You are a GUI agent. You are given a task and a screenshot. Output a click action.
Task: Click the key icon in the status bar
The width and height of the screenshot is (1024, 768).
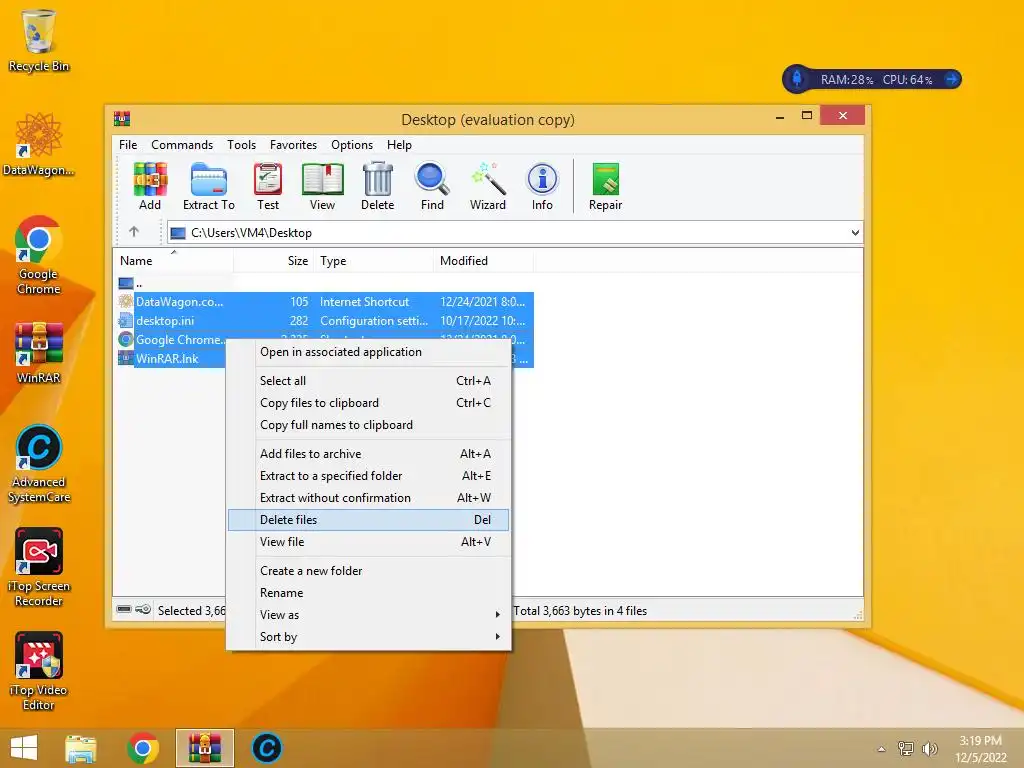(143, 609)
